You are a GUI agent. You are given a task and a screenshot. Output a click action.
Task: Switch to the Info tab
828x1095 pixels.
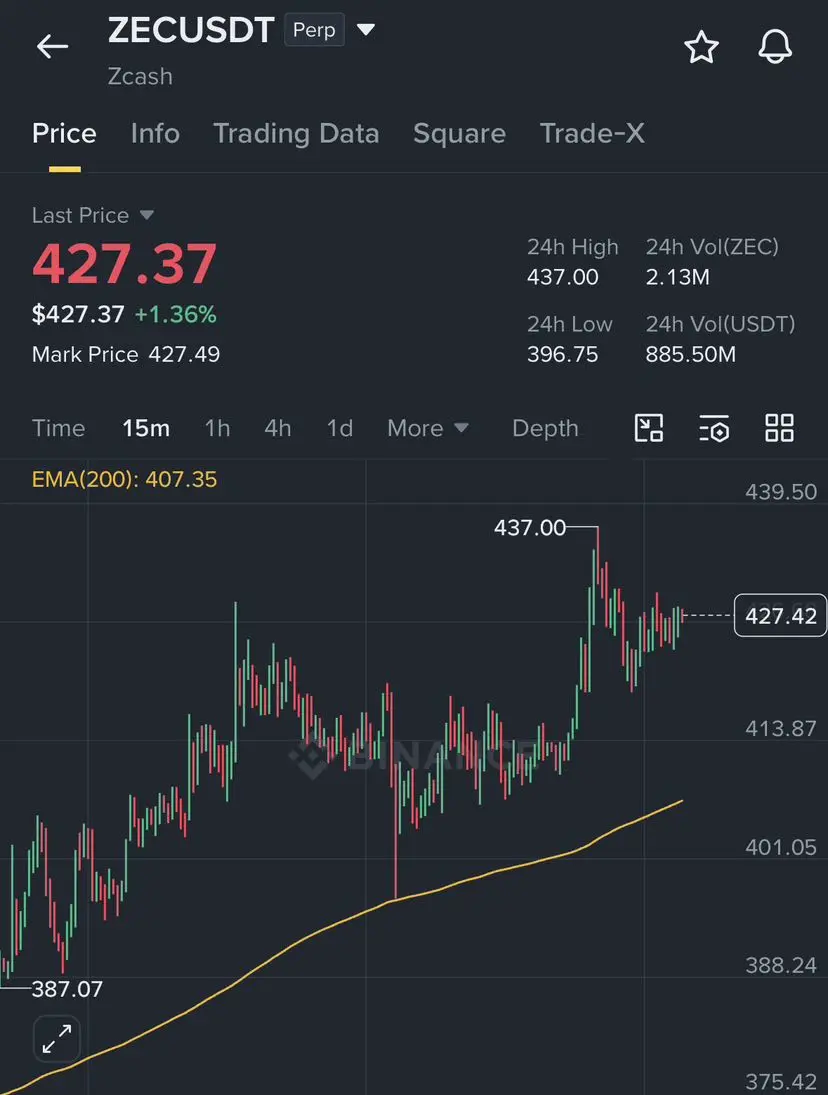(155, 133)
